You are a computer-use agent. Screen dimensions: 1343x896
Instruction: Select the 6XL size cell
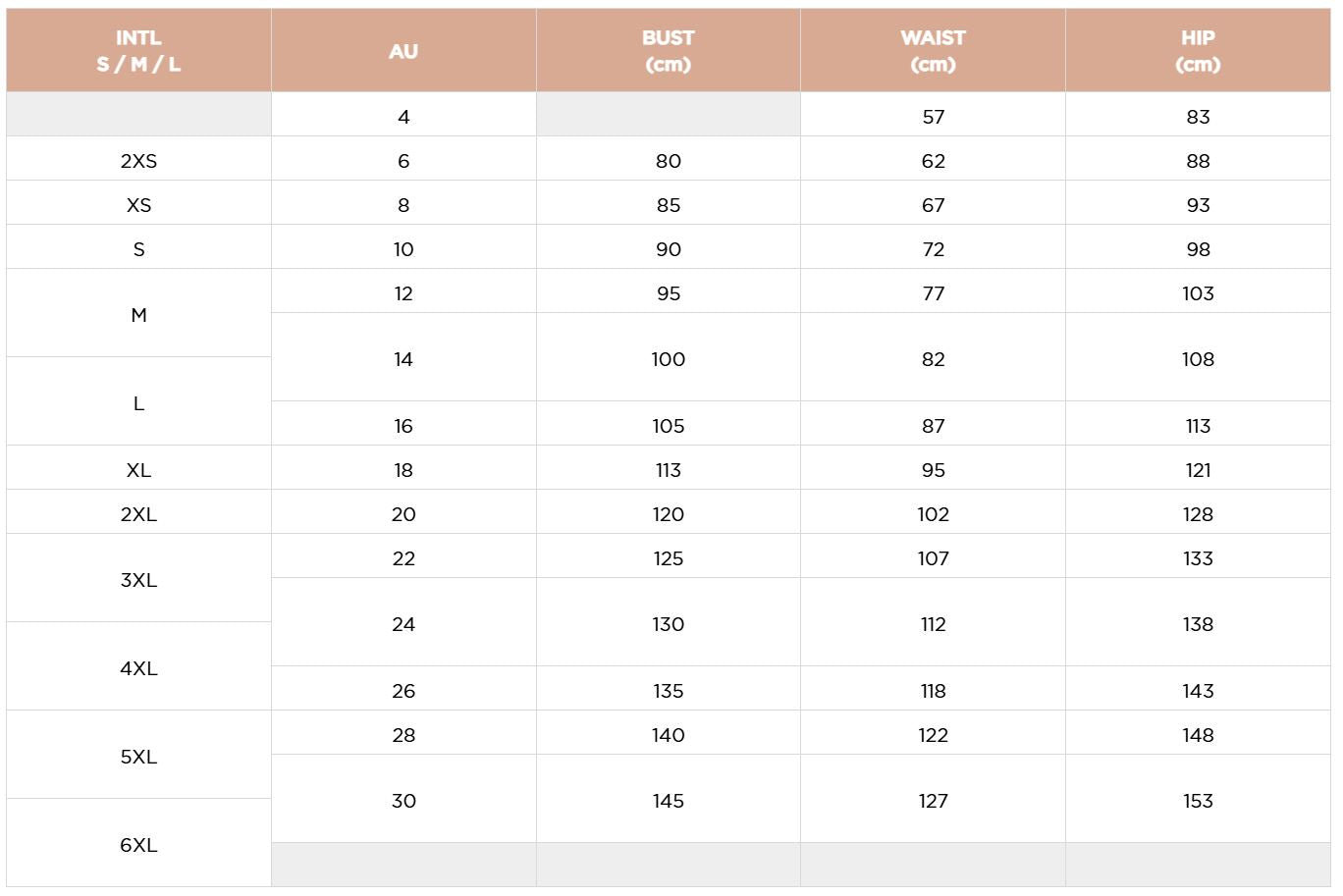138,845
